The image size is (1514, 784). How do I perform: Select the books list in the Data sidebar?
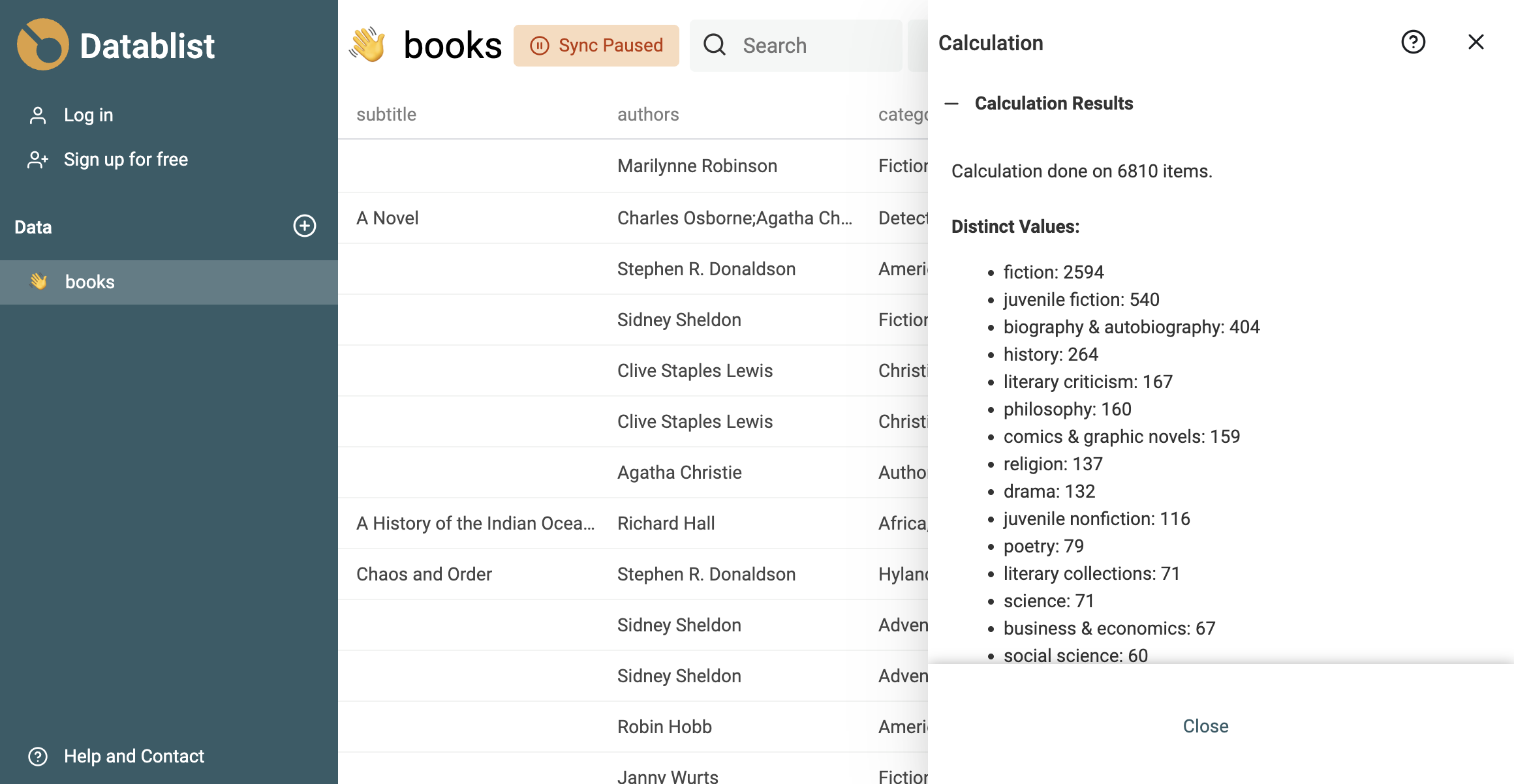tap(90, 282)
